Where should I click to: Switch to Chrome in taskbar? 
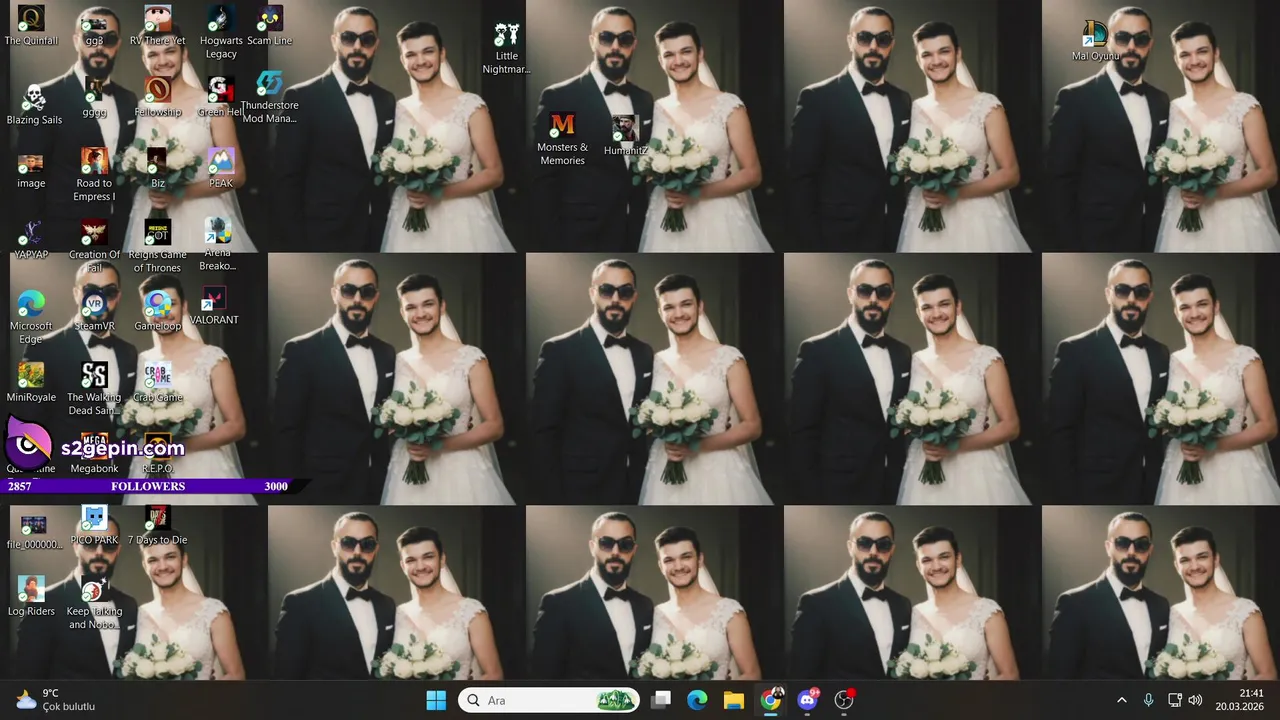[771, 700]
